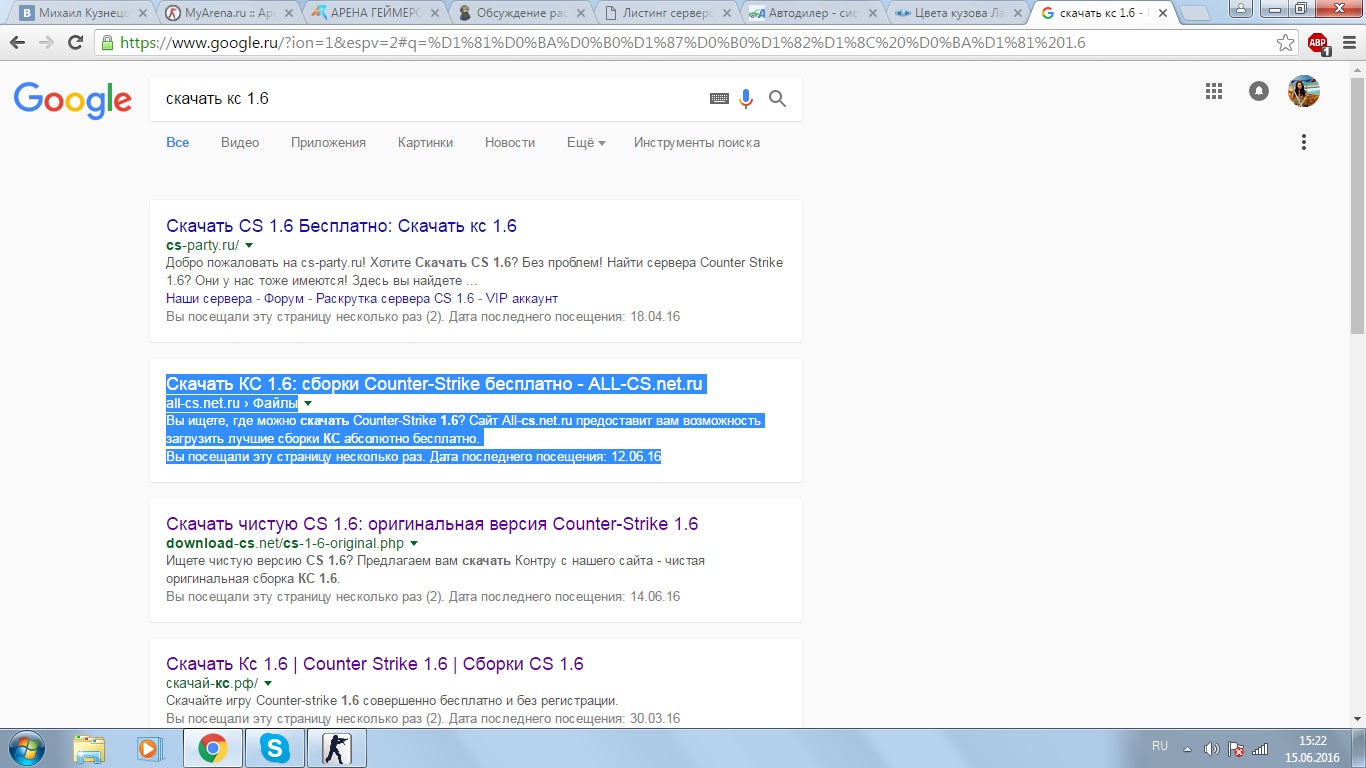The width and height of the screenshot is (1366, 768).
Task: Open Counter-Strike from the taskbar
Action: pyautogui.click(x=335, y=748)
